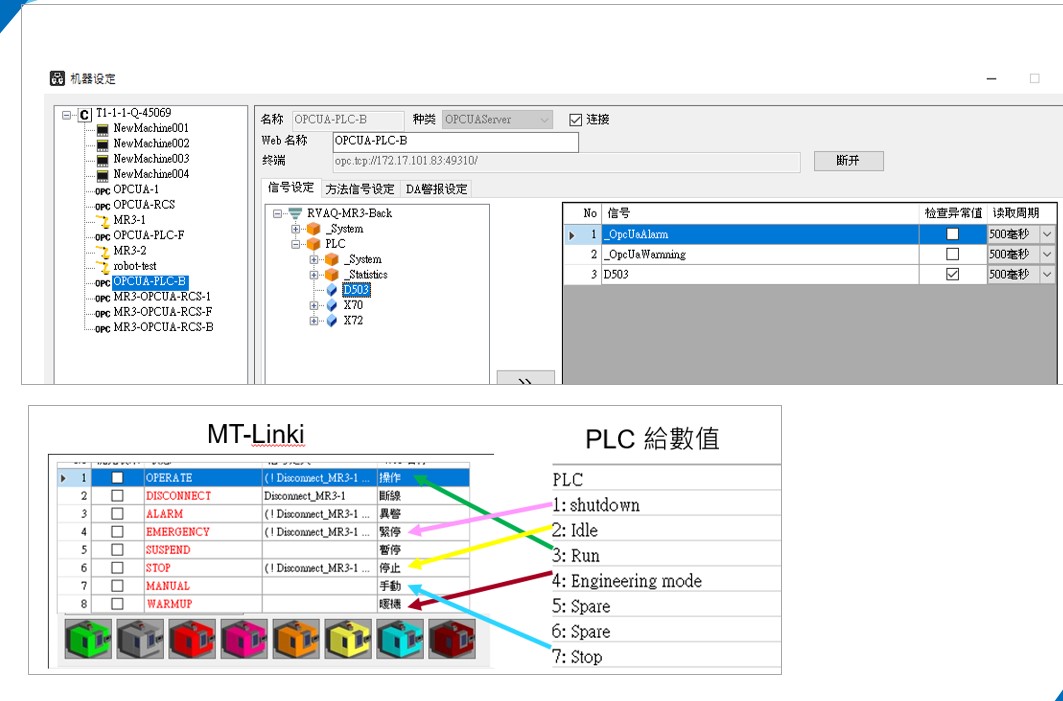Click OPC icon beside MR3-OPCUA-RCS-B
Screen dimensions: 1063x701
(x=102, y=329)
